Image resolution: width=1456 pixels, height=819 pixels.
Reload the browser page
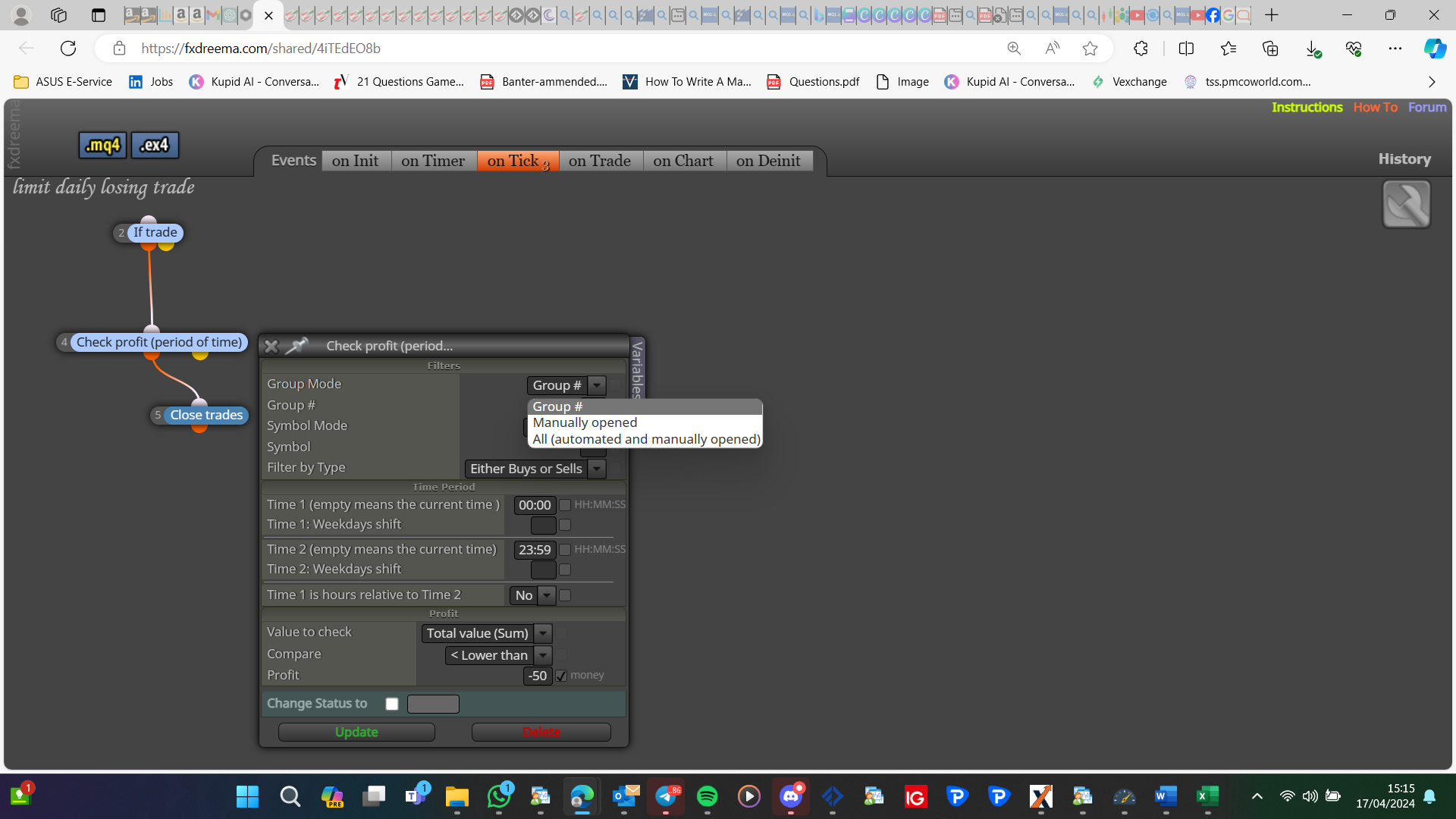coord(68,49)
